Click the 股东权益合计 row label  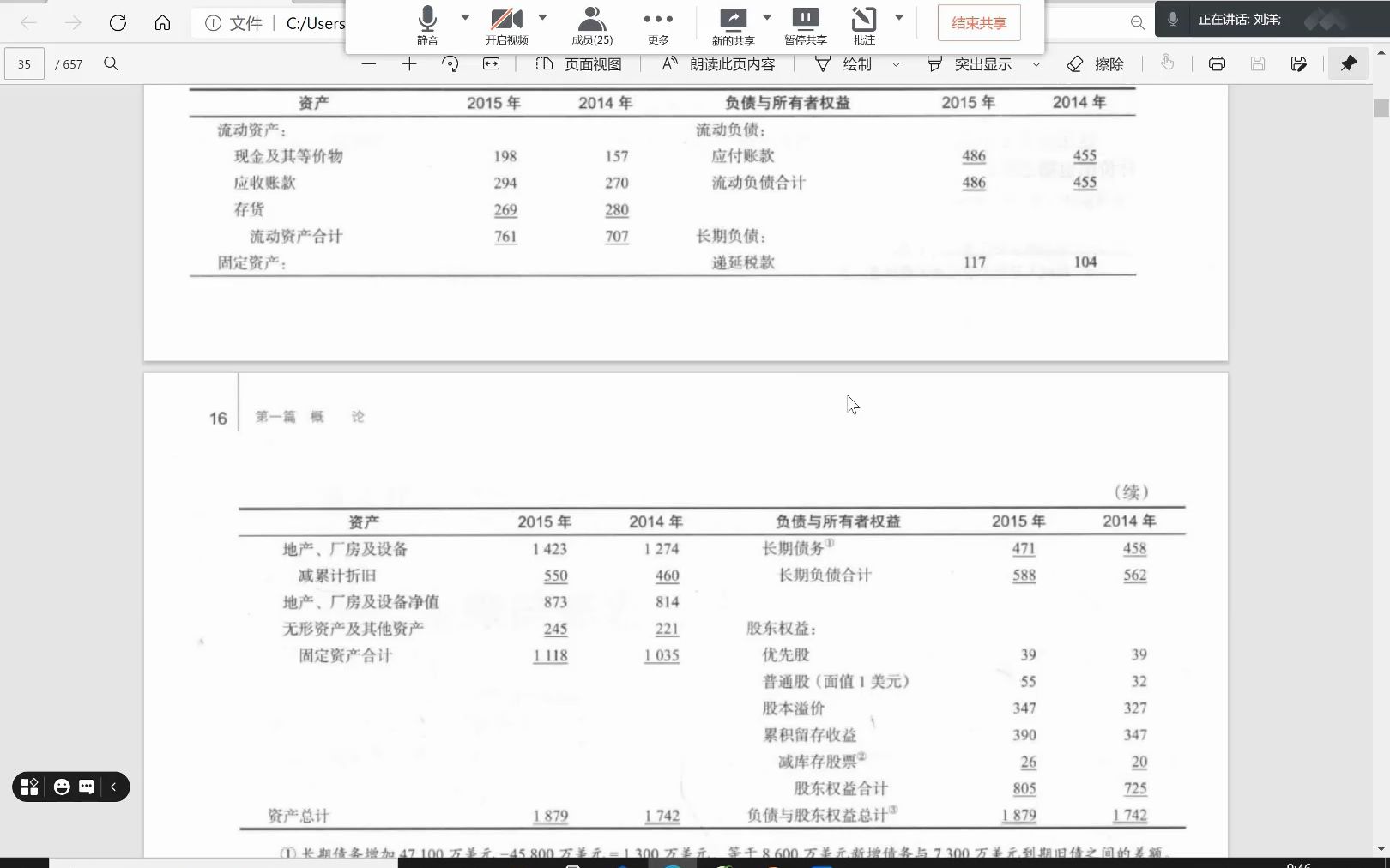[x=840, y=788]
